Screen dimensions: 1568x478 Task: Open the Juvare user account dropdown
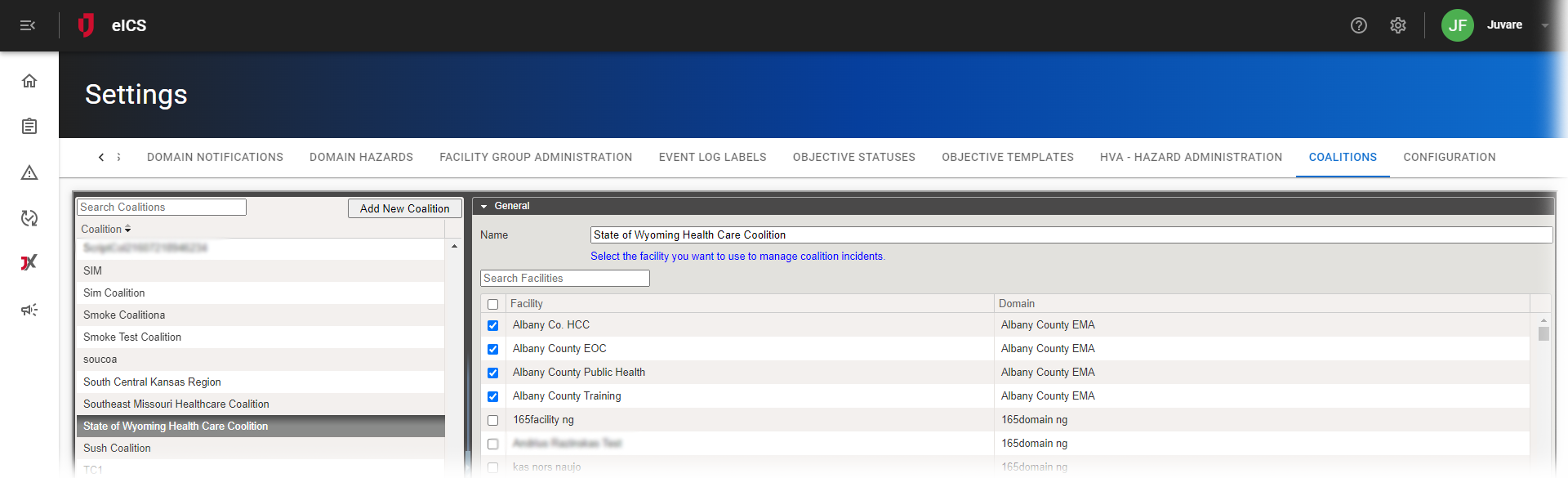(x=1544, y=25)
